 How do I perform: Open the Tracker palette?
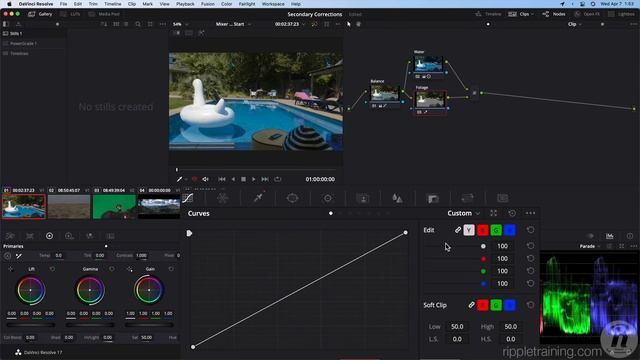click(x=327, y=198)
